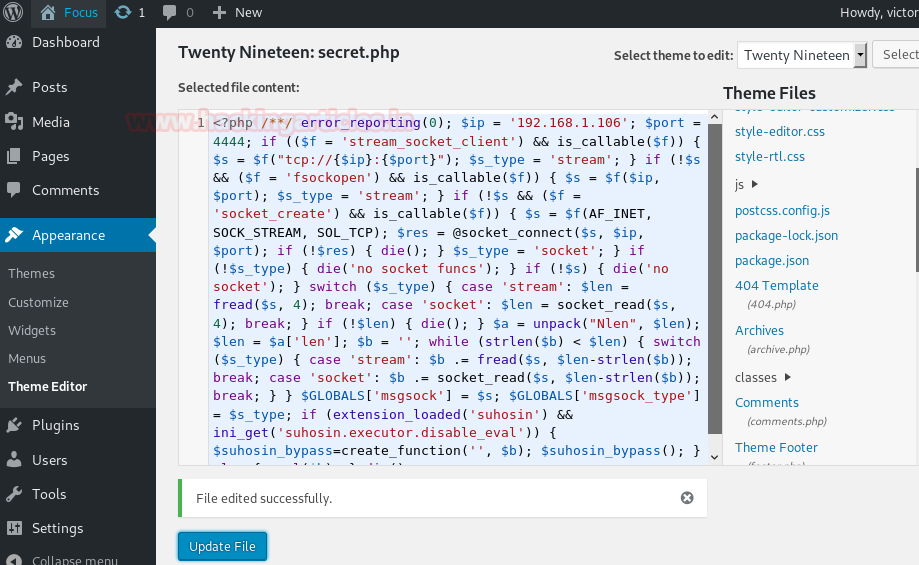Open package-lock.json file

tap(787, 236)
